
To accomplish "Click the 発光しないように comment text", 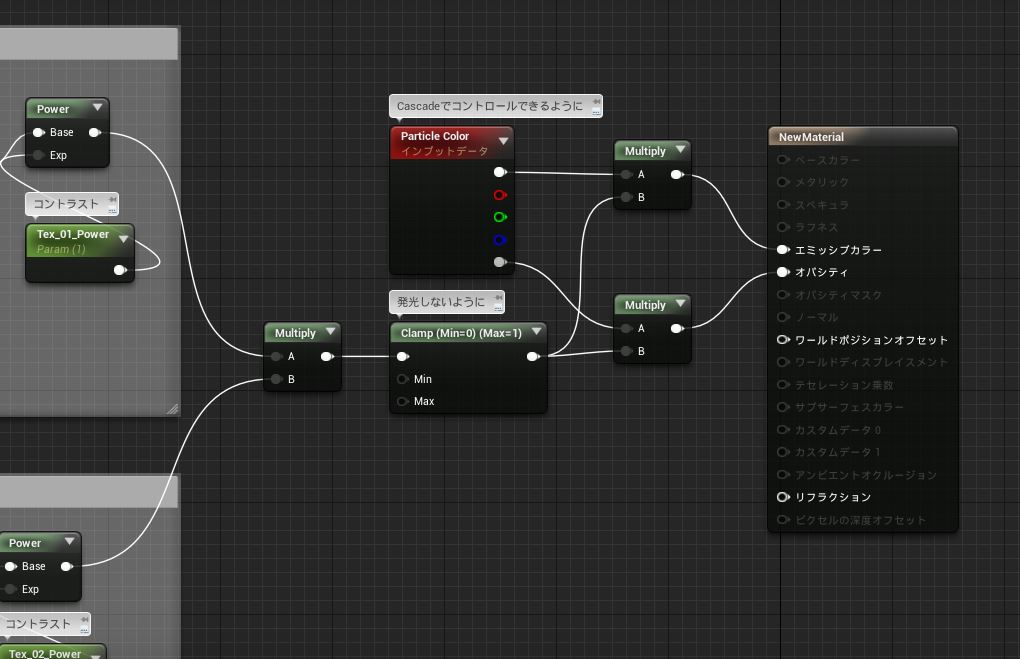I will tap(441, 302).
